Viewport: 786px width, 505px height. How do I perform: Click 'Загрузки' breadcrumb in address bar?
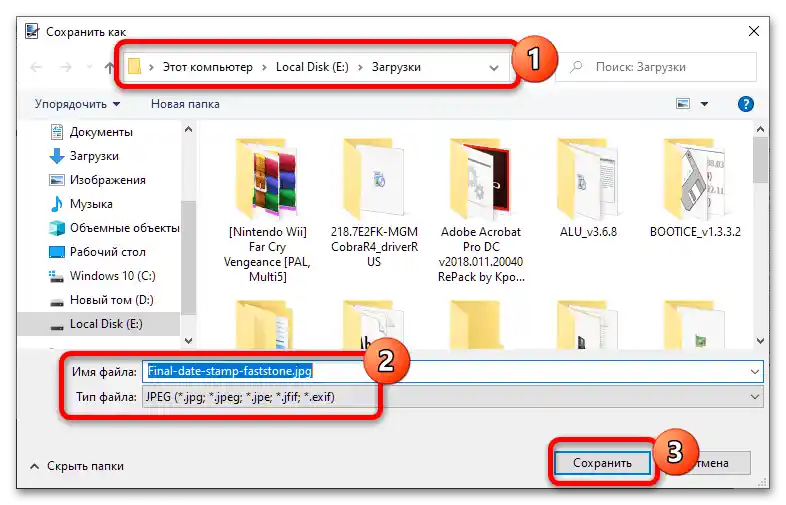[x=396, y=67]
